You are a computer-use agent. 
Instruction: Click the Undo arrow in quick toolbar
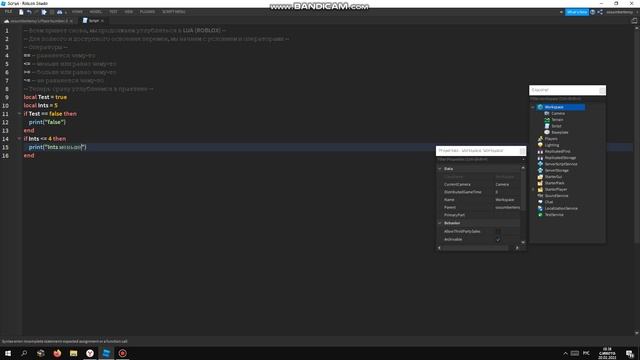point(29,12)
